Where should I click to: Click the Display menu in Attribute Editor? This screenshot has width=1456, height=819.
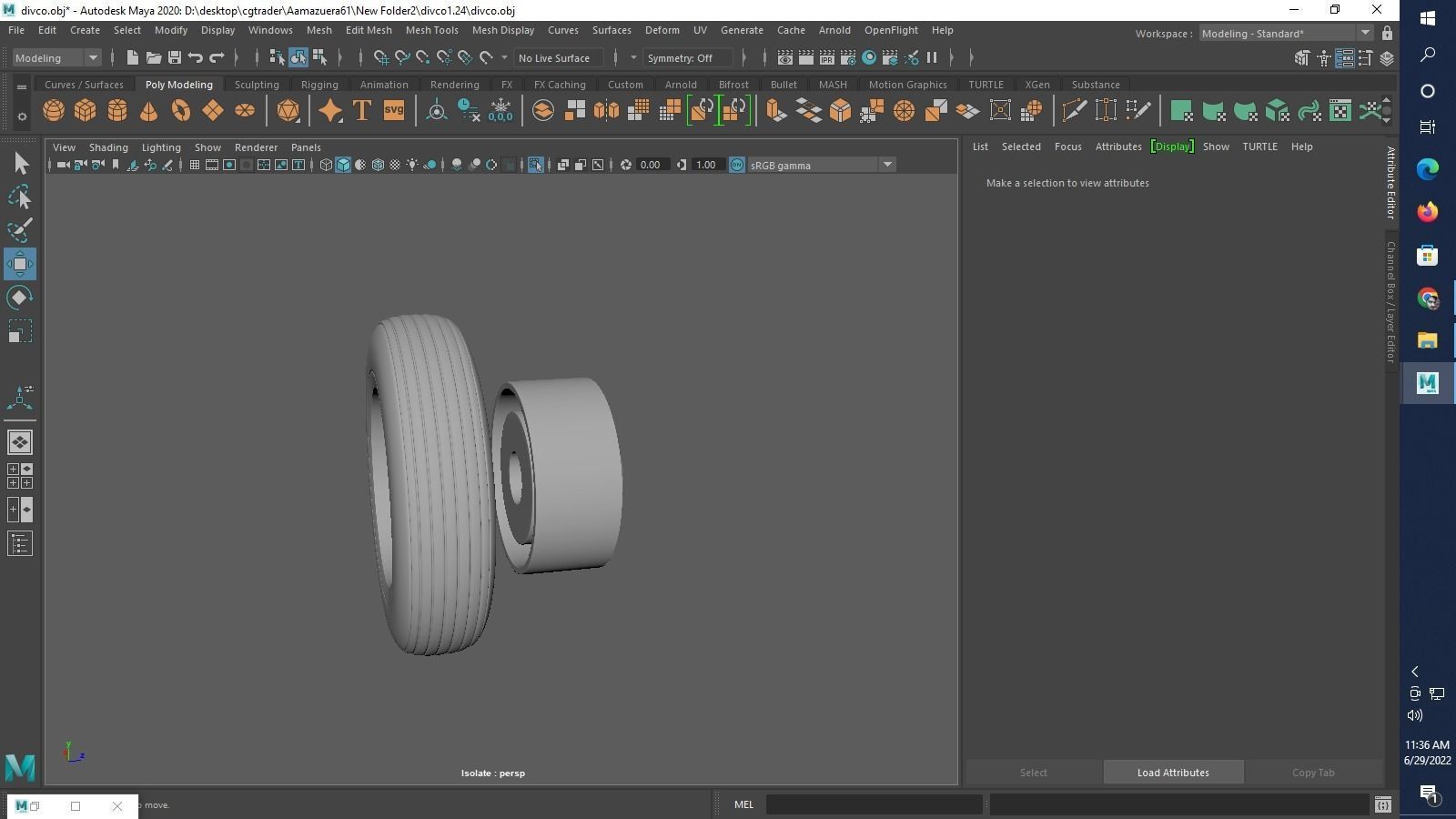coord(1172,147)
